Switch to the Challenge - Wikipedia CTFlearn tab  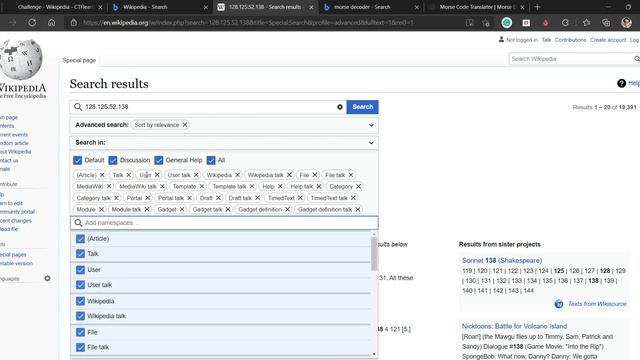click(56, 7)
